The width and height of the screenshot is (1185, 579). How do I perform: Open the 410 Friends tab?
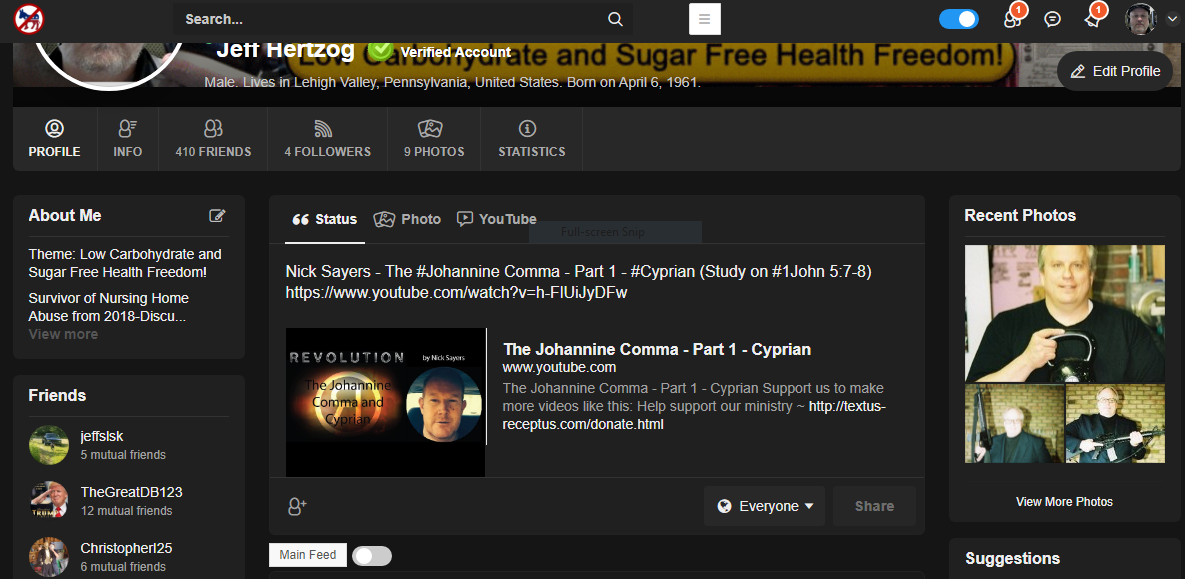(213, 139)
